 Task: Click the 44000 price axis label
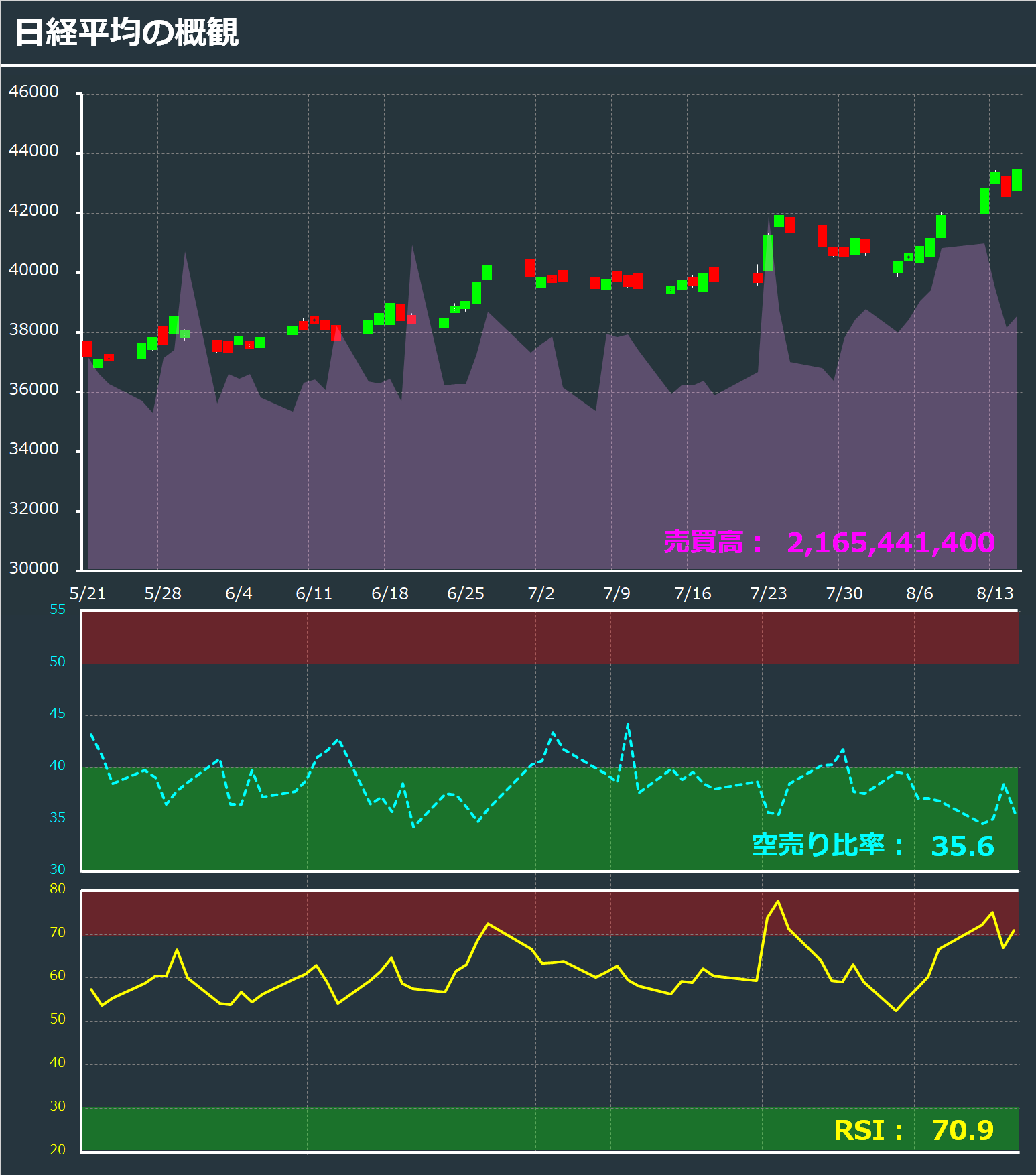34,151
